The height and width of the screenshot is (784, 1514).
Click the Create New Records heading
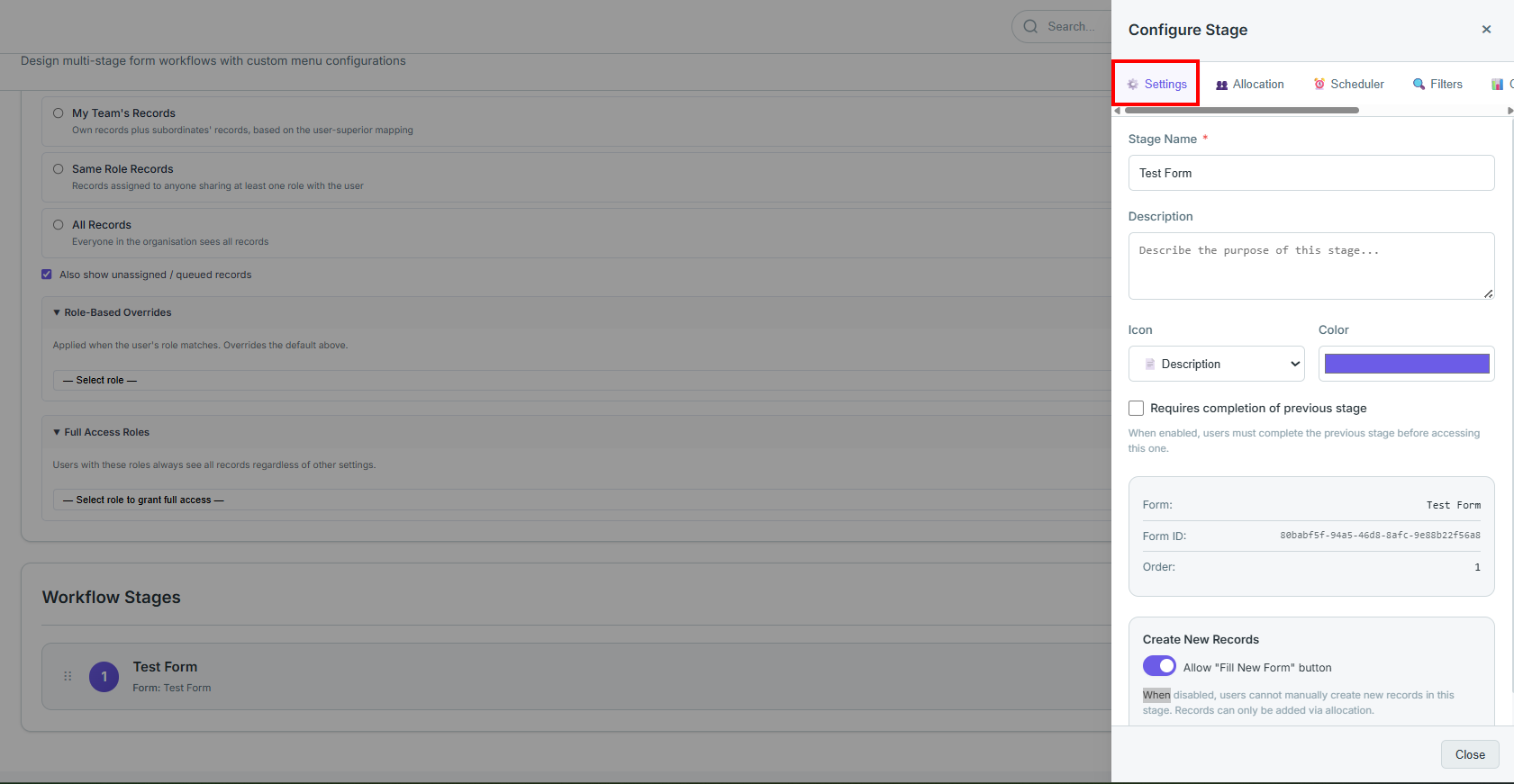pyautogui.click(x=1201, y=639)
